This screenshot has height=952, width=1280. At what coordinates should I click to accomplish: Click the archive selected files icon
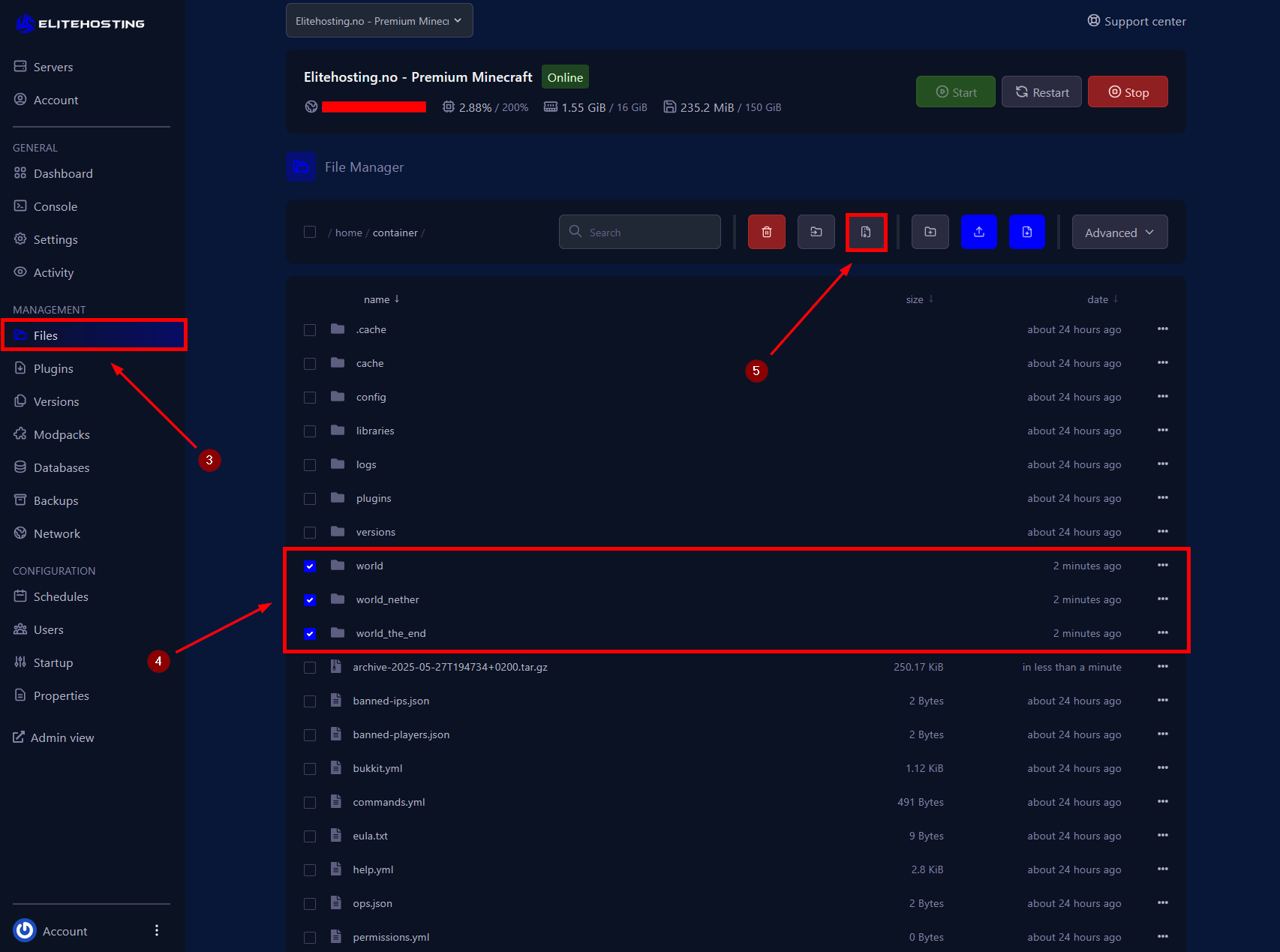866,232
